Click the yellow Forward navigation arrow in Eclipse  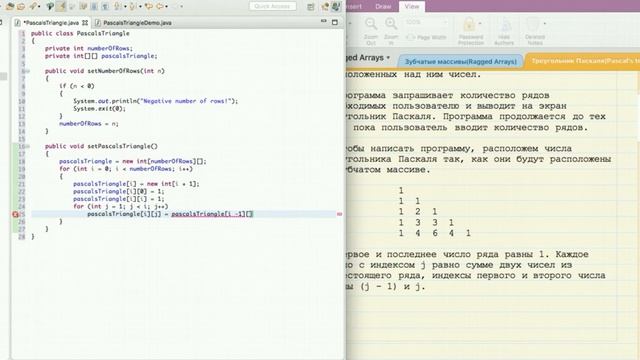(160, 6)
